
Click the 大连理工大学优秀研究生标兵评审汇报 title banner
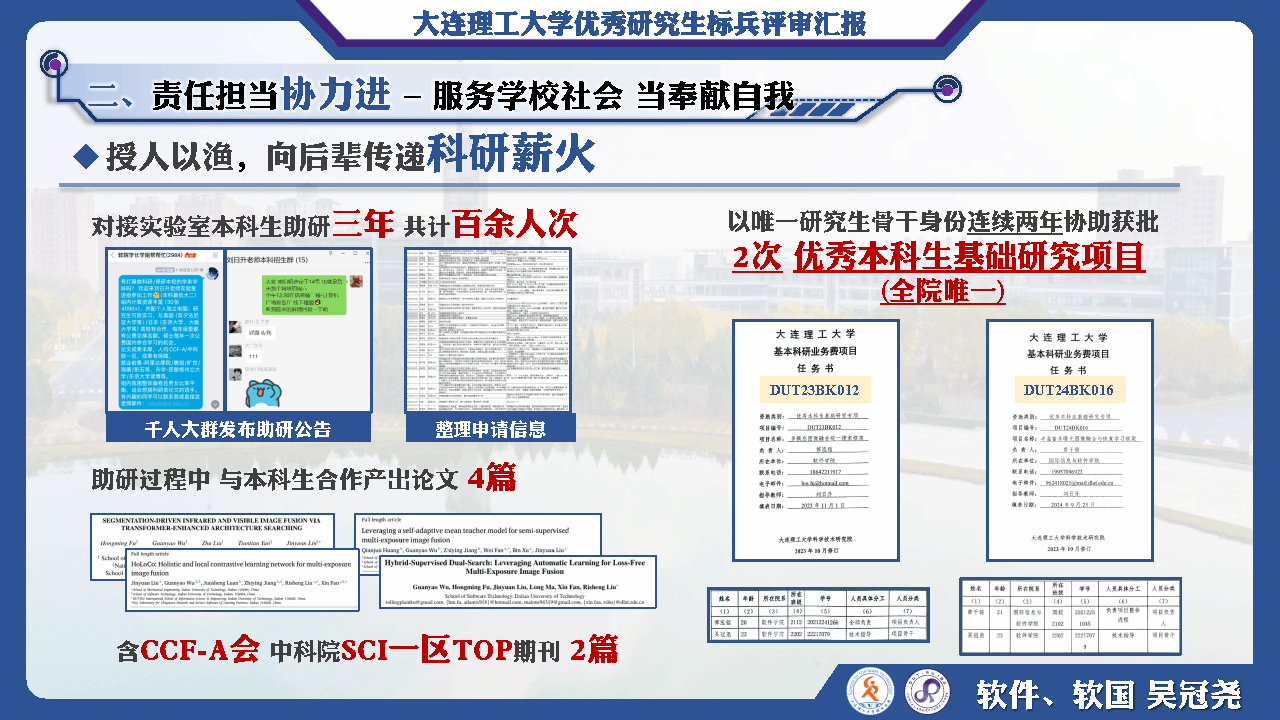[640, 22]
